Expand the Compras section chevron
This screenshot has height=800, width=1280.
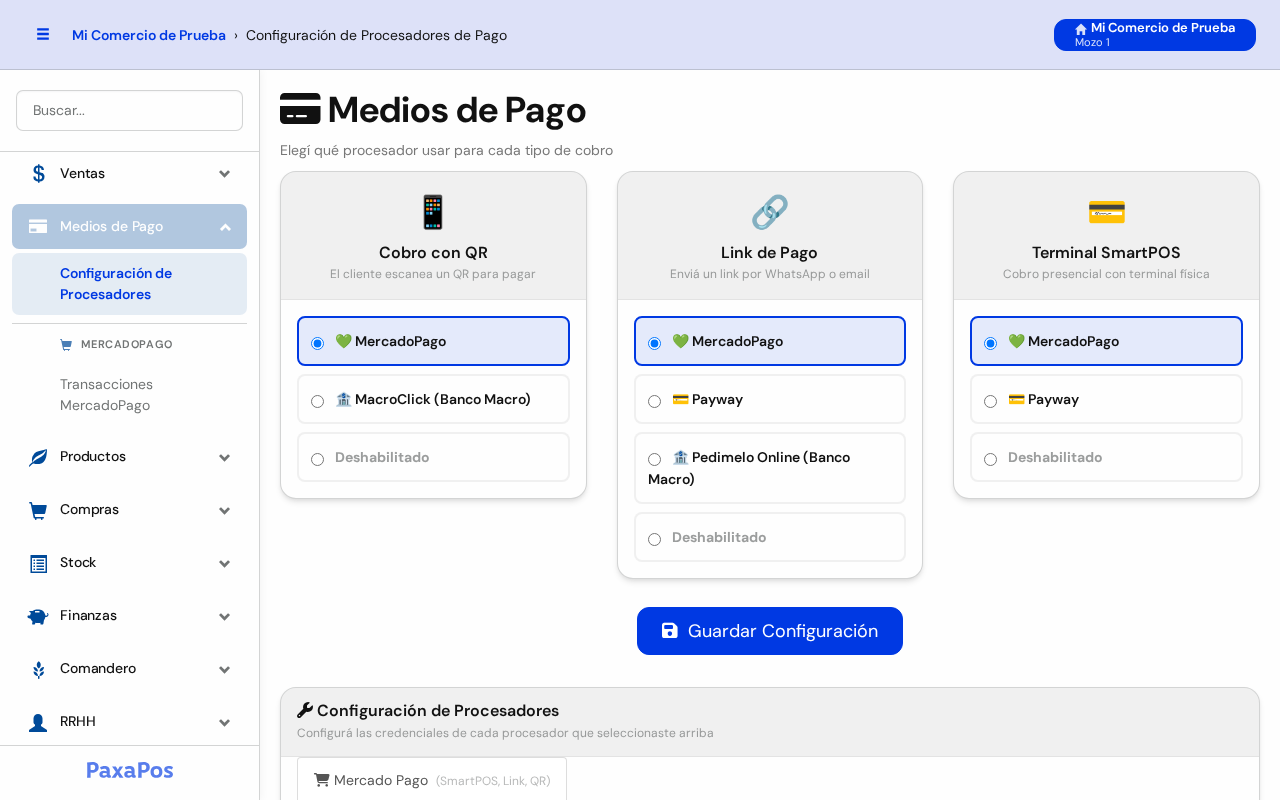(225, 511)
